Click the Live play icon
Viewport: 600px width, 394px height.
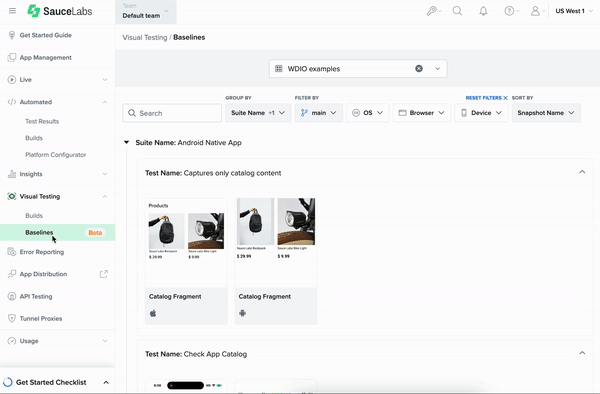pyautogui.click(x=12, y=80)
